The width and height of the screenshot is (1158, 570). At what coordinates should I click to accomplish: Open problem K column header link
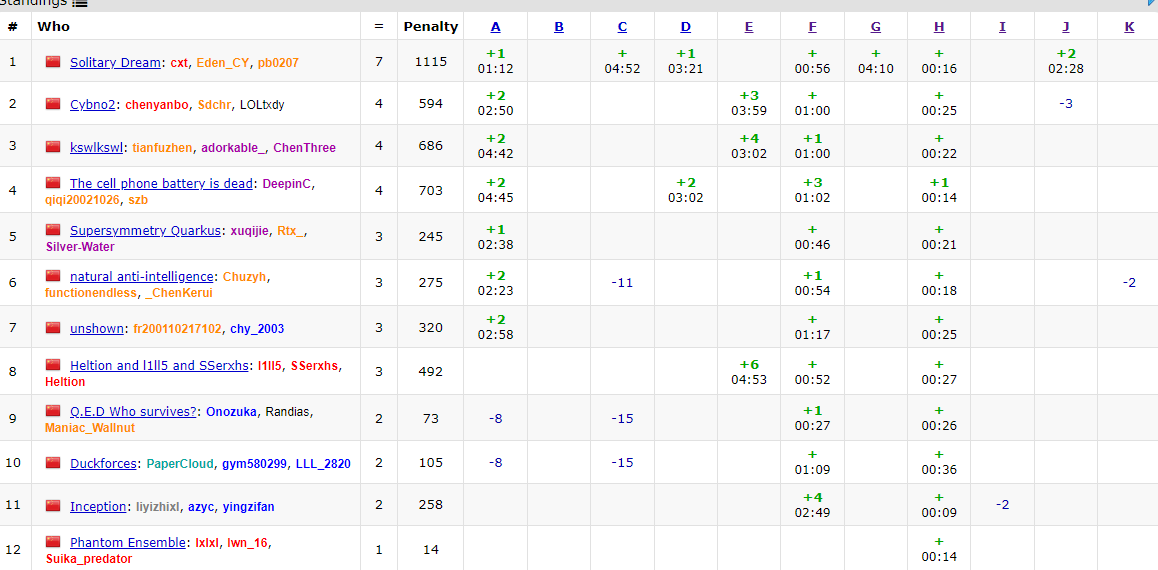[x=1129, y=27]
